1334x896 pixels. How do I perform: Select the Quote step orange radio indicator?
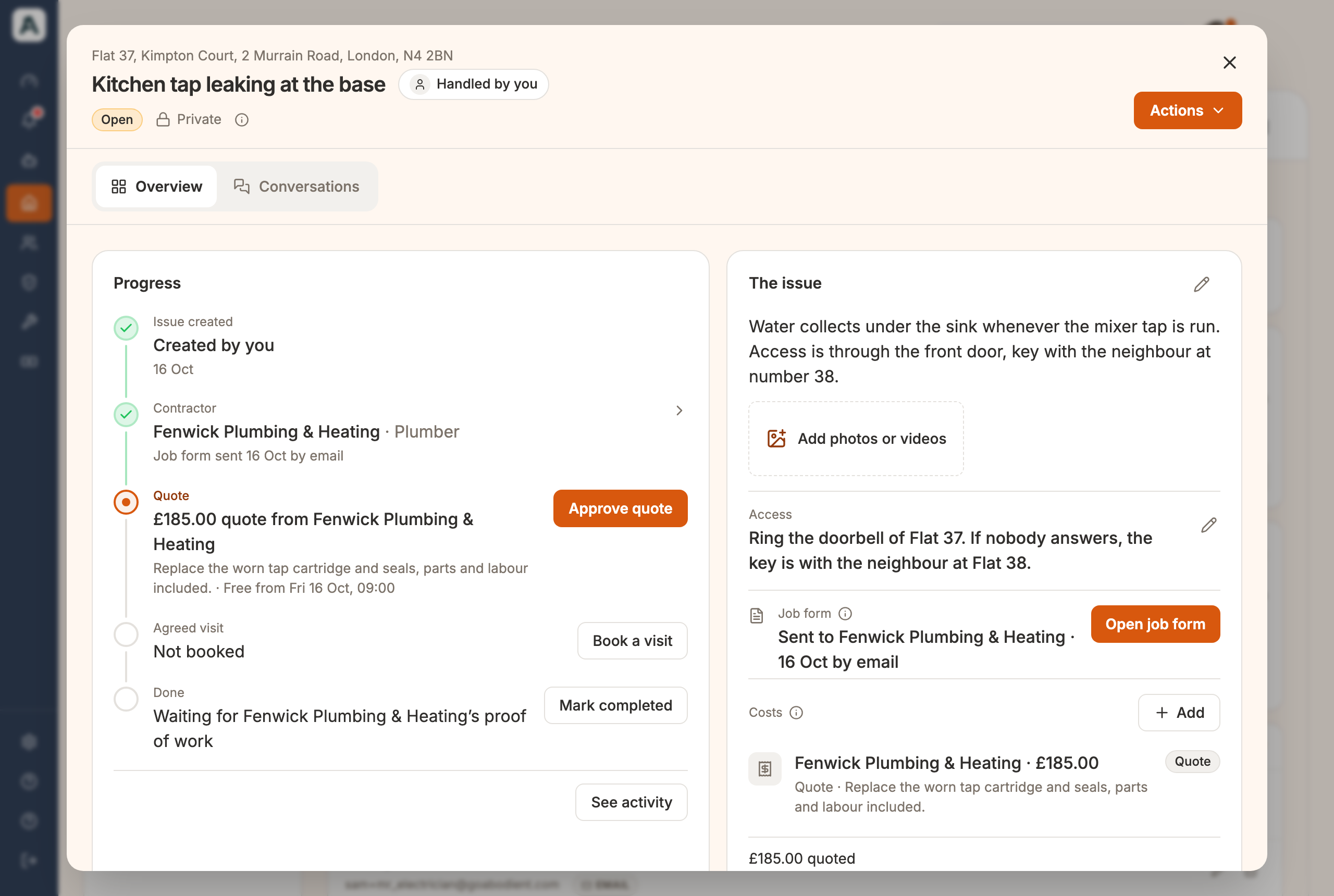pos(126,502)
